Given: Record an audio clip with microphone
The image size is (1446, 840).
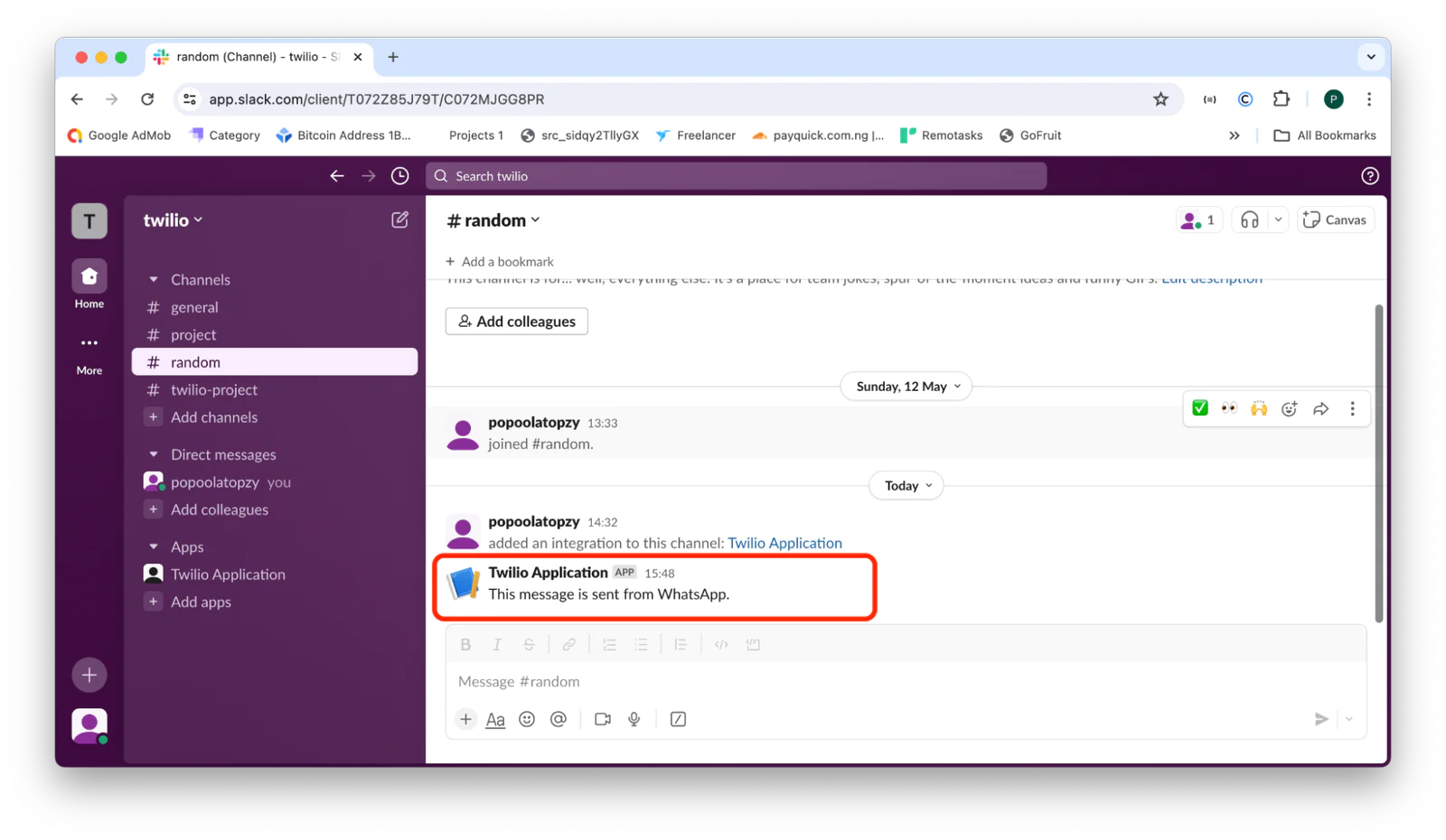Looking at the screenshot, I should [x=634, y=719].
